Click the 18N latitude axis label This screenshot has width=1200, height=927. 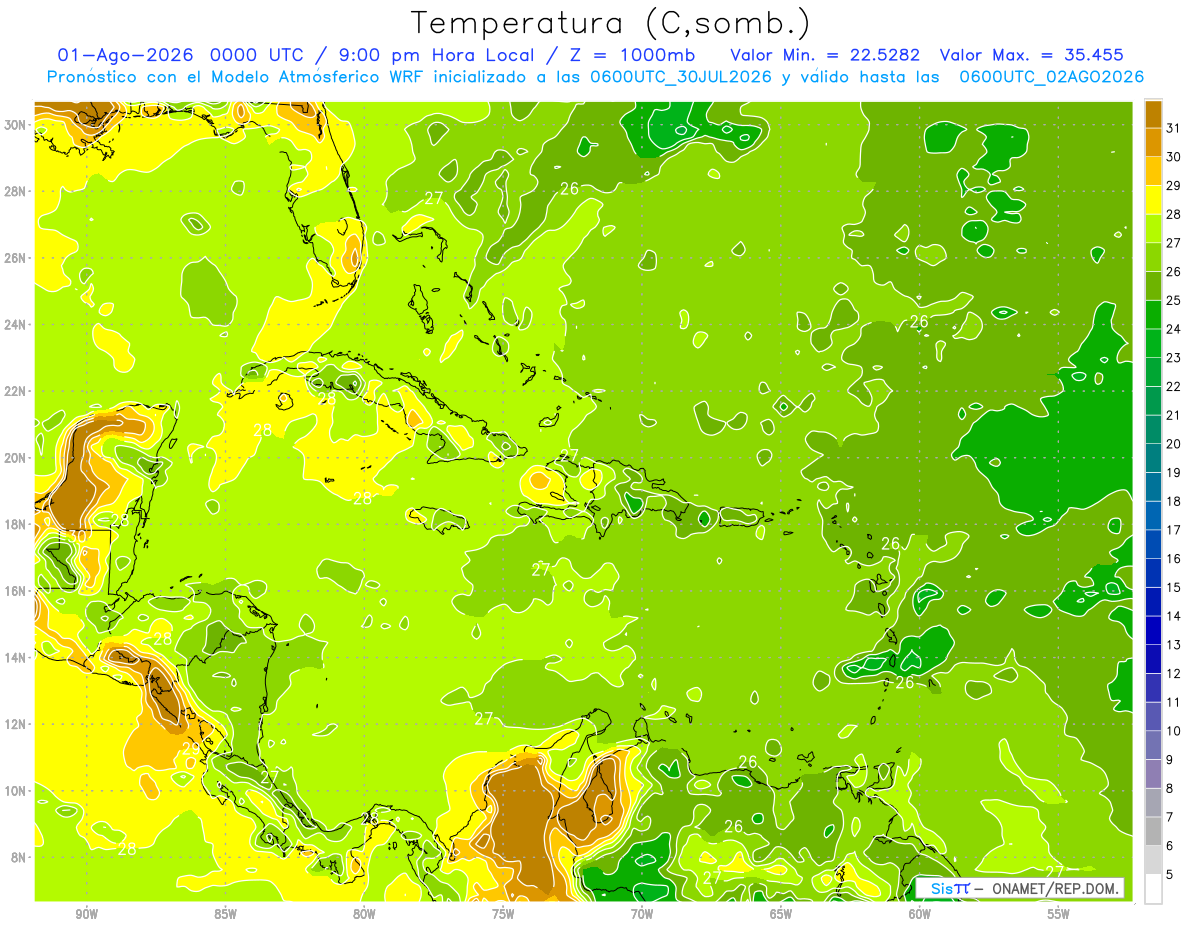16,524
